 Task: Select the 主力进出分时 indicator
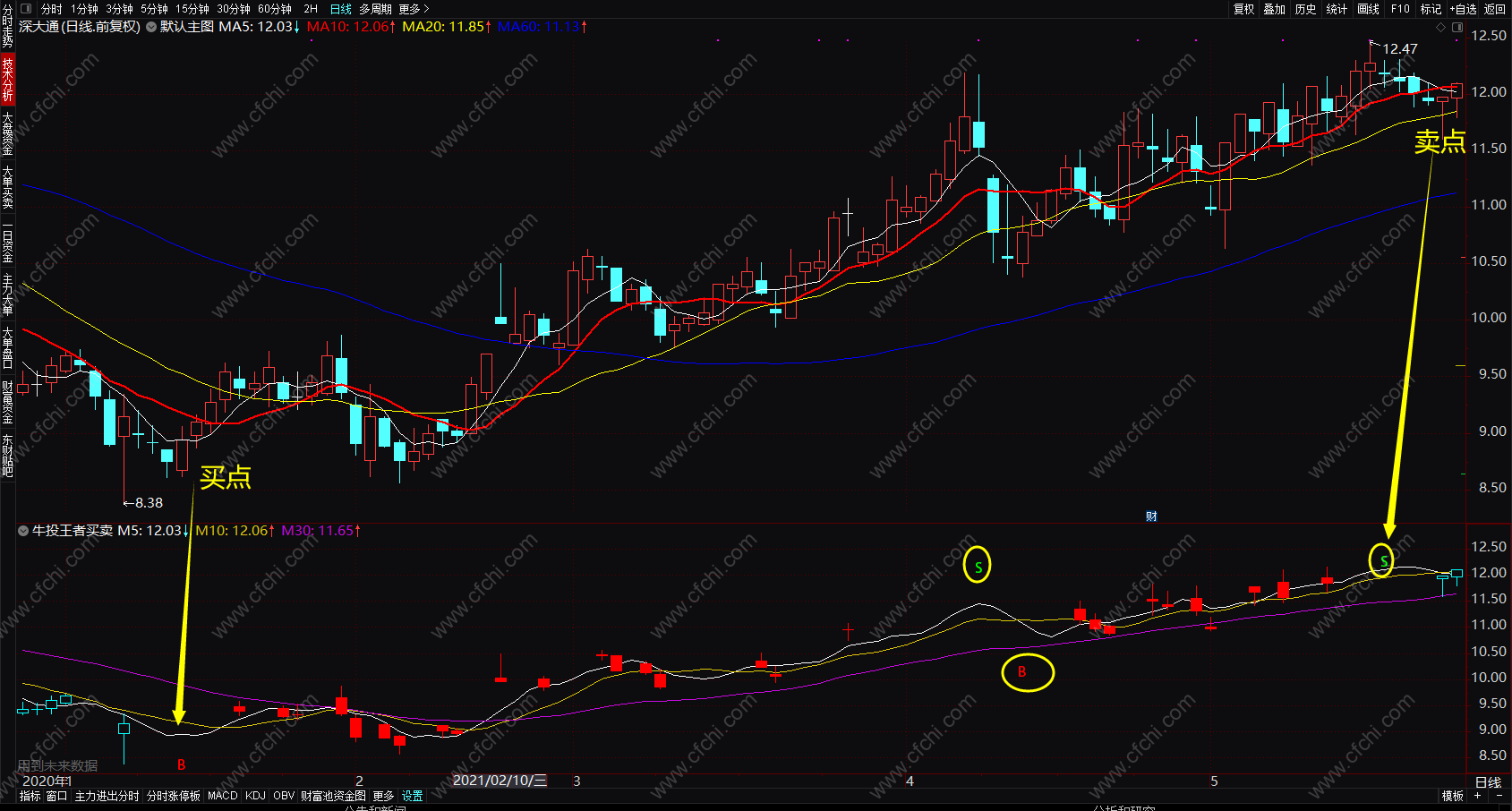(107, 796)
